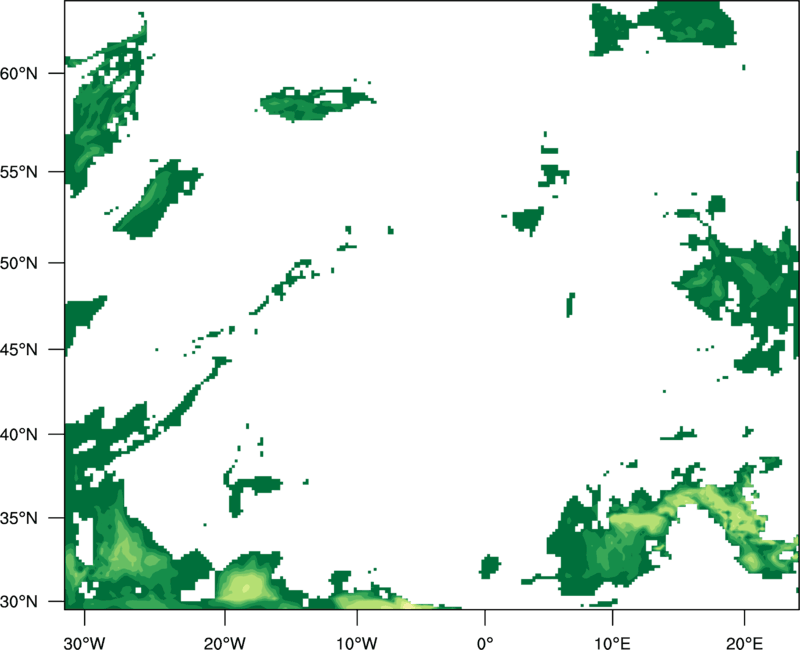Click the 30°N latitude label
800x650 pixels.
19,602
